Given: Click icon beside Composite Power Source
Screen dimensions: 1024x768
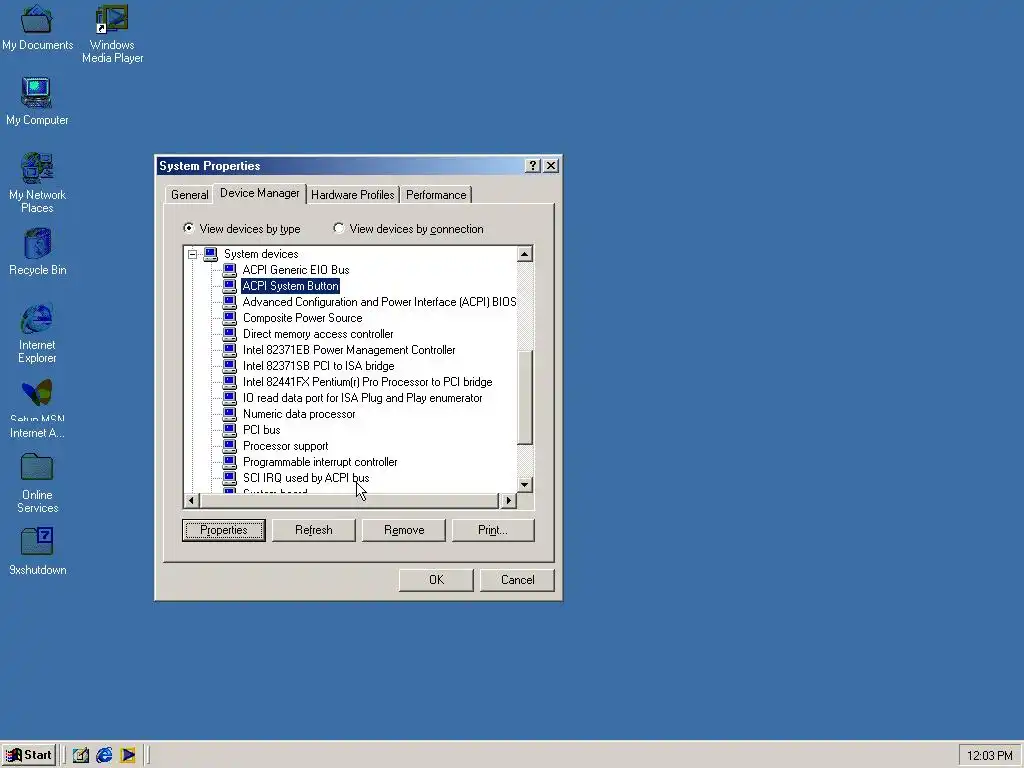Looking at the screenshot, I should click(x=229, y=318).
